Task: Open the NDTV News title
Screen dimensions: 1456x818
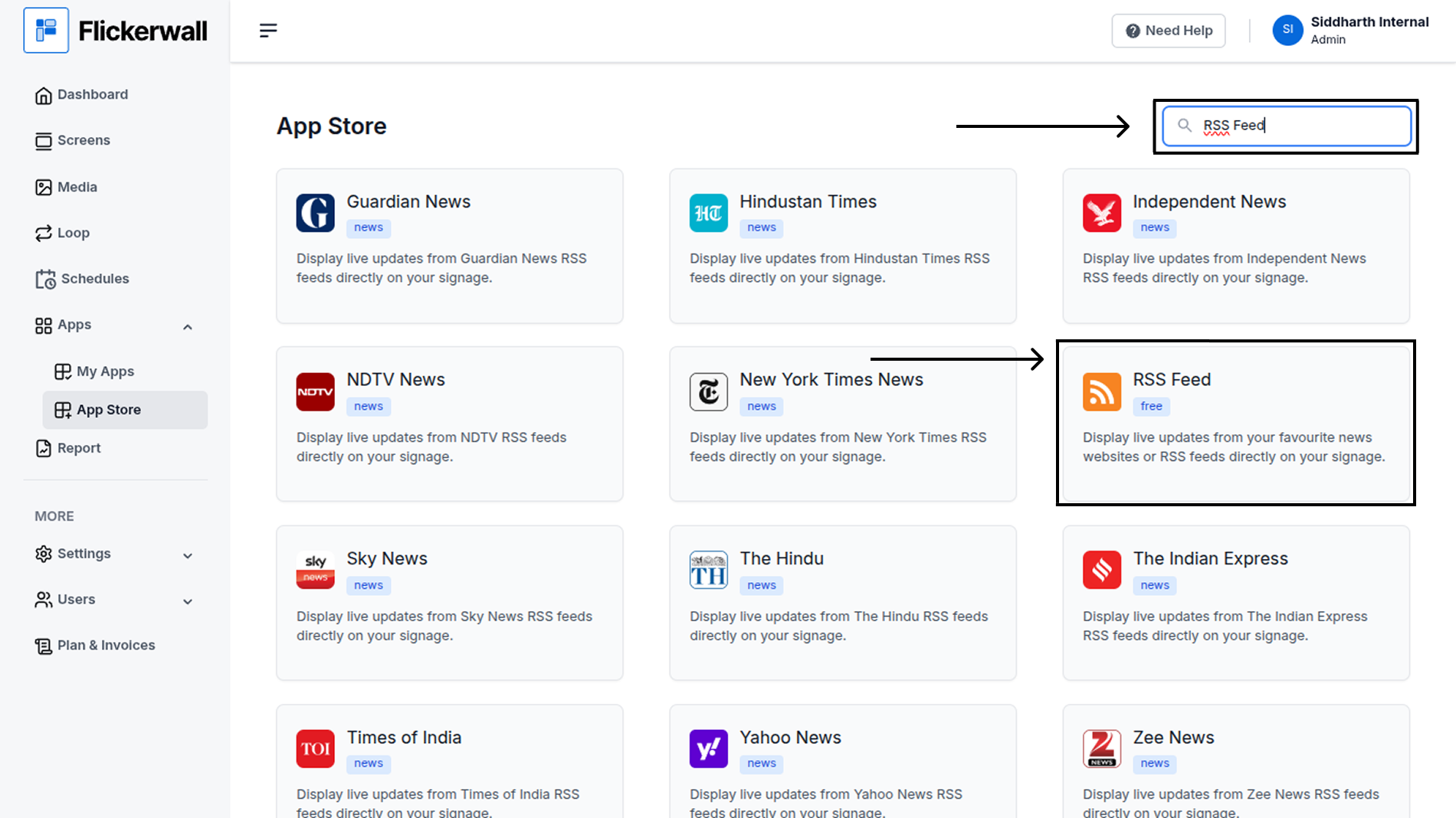Action: [x=395, y=380]
